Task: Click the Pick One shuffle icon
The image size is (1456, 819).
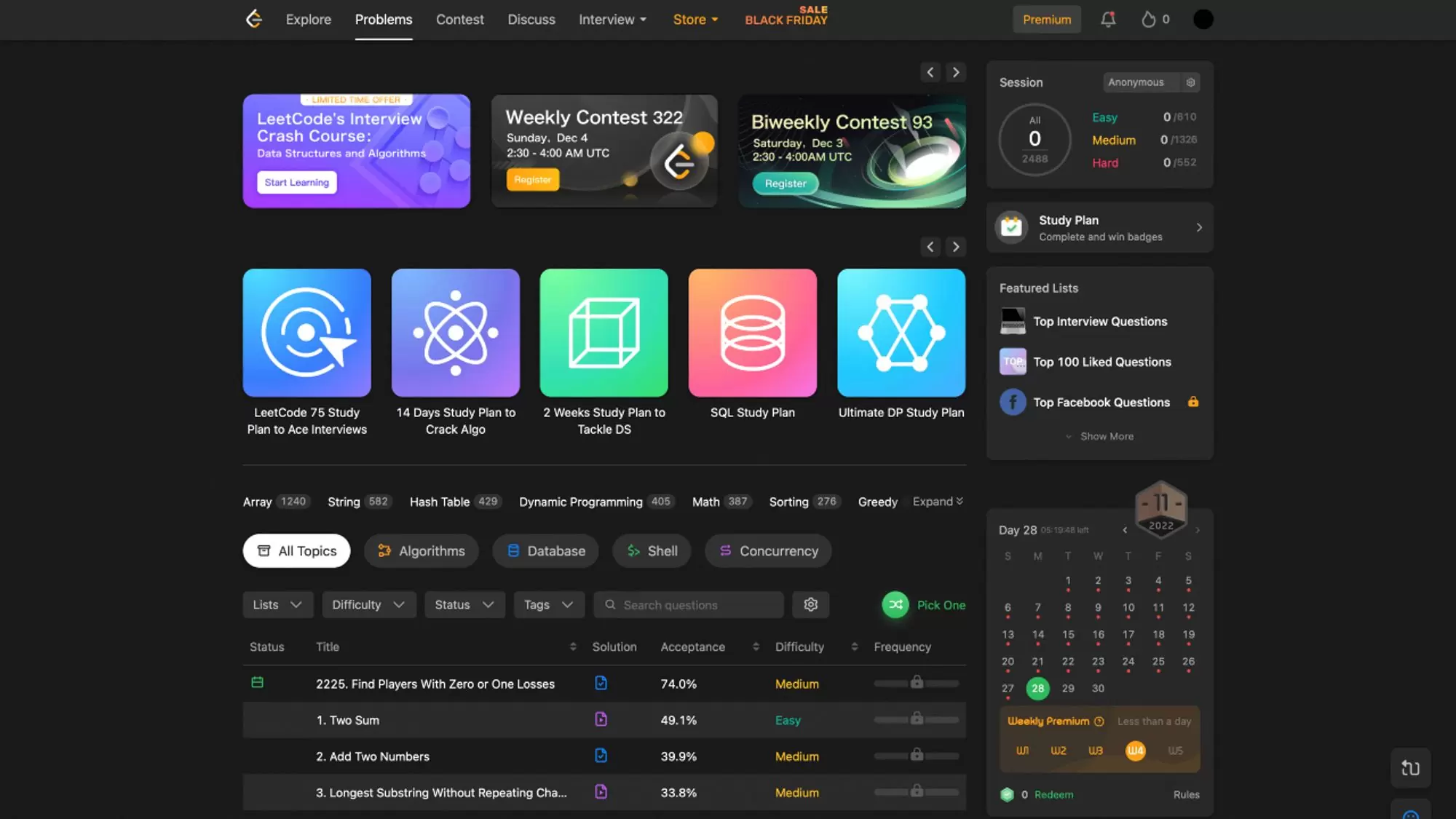Action: [x=895, y=604]
